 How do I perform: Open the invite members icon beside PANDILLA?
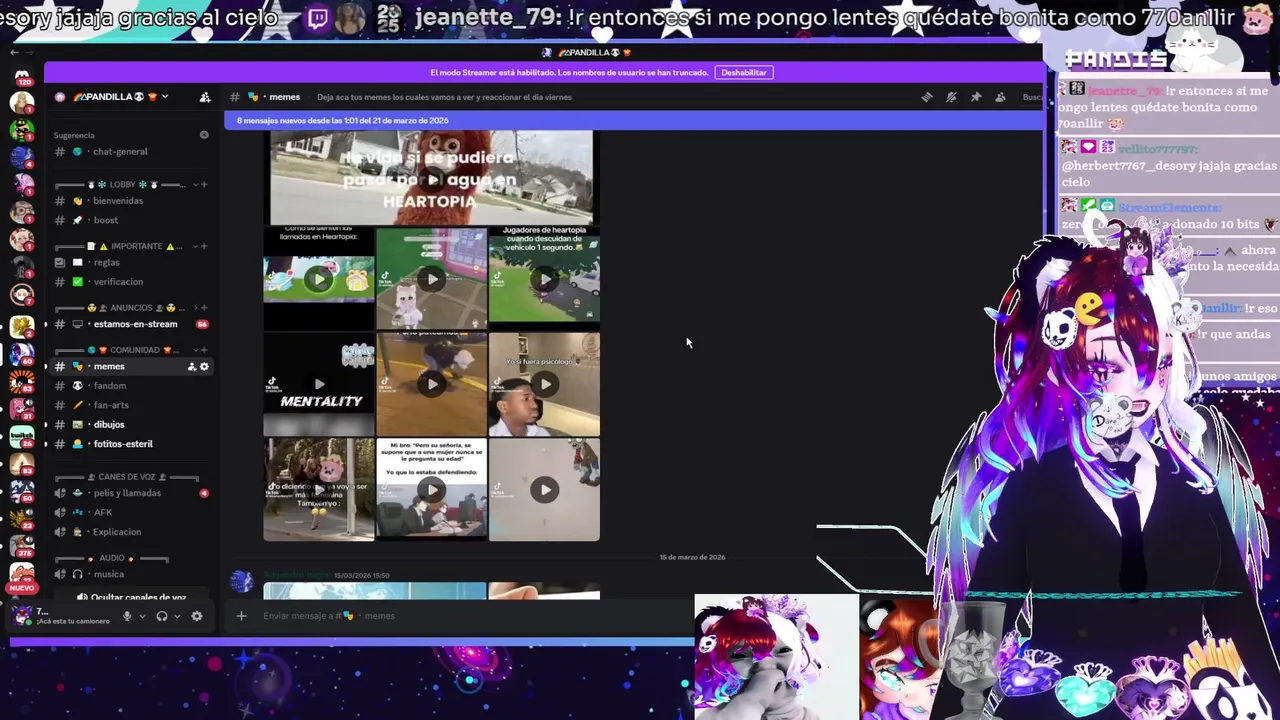point(205,97)
